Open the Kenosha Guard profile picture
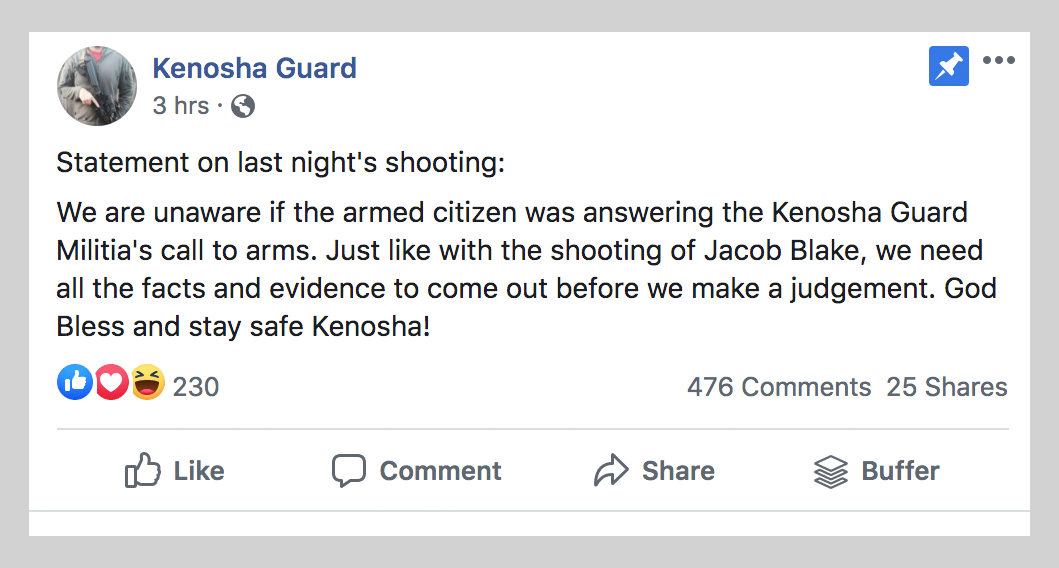 click(x=97, y=86)
